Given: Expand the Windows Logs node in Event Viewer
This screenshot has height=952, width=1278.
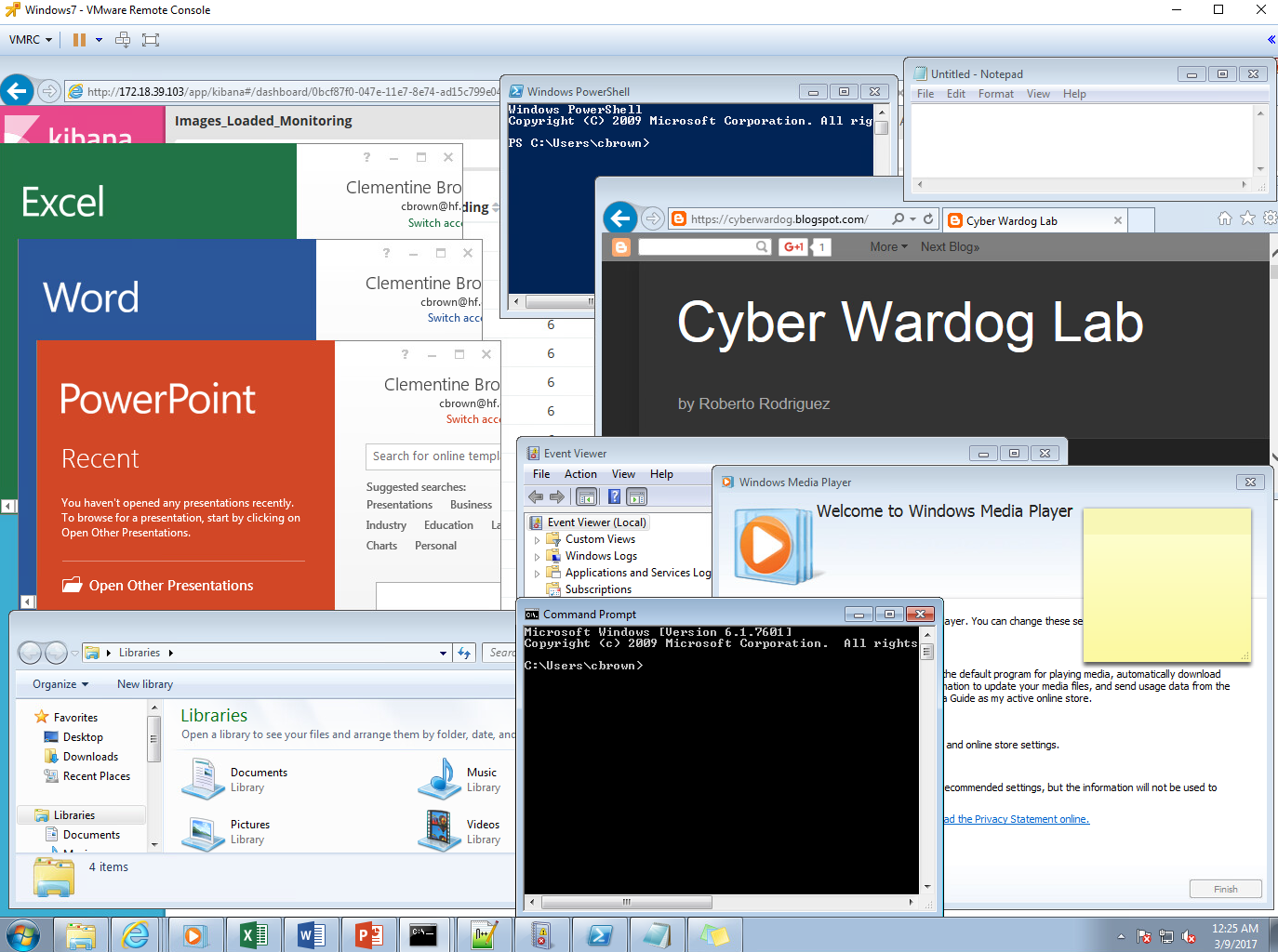Looking at the screenshot, I should 537,557.
